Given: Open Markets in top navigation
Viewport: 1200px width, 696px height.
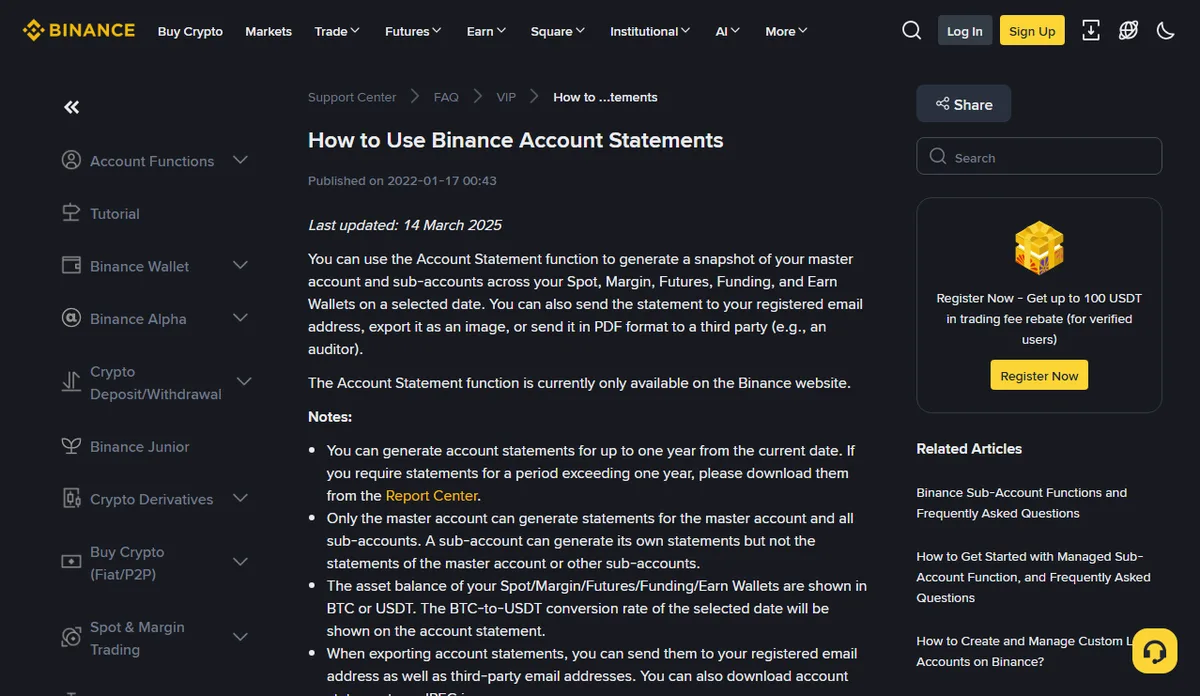Looking at the screenshot, I should 269,31.
